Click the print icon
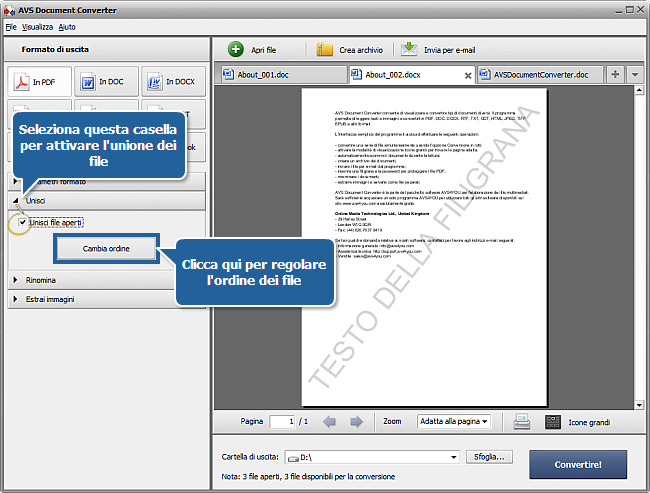Screen dimensions: 650x493 [x=521, y=422]
